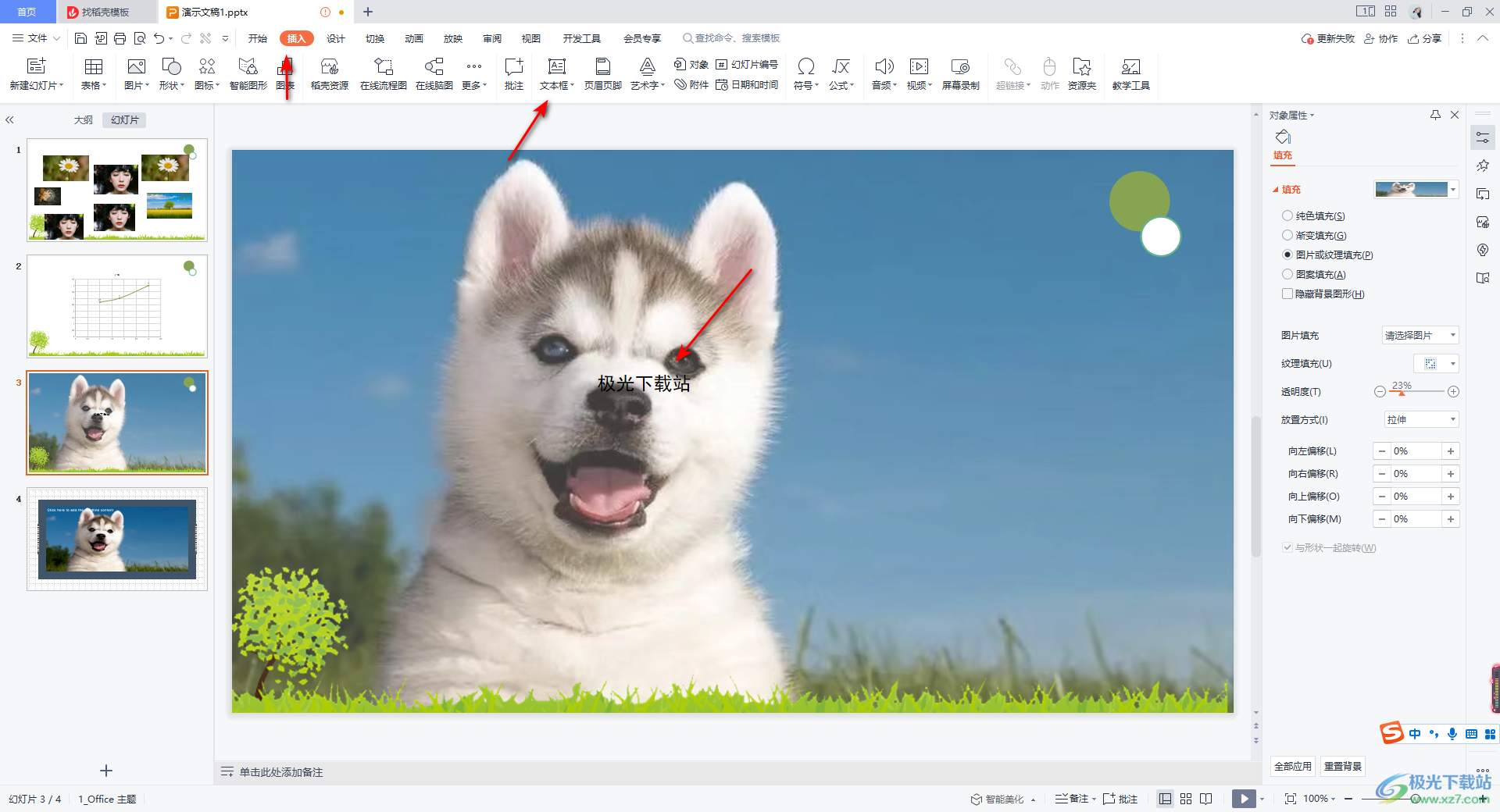This screenshot has width=1500, height=812.
Task: Click 全部应用 apply to all button
Action: (1293, 766)
